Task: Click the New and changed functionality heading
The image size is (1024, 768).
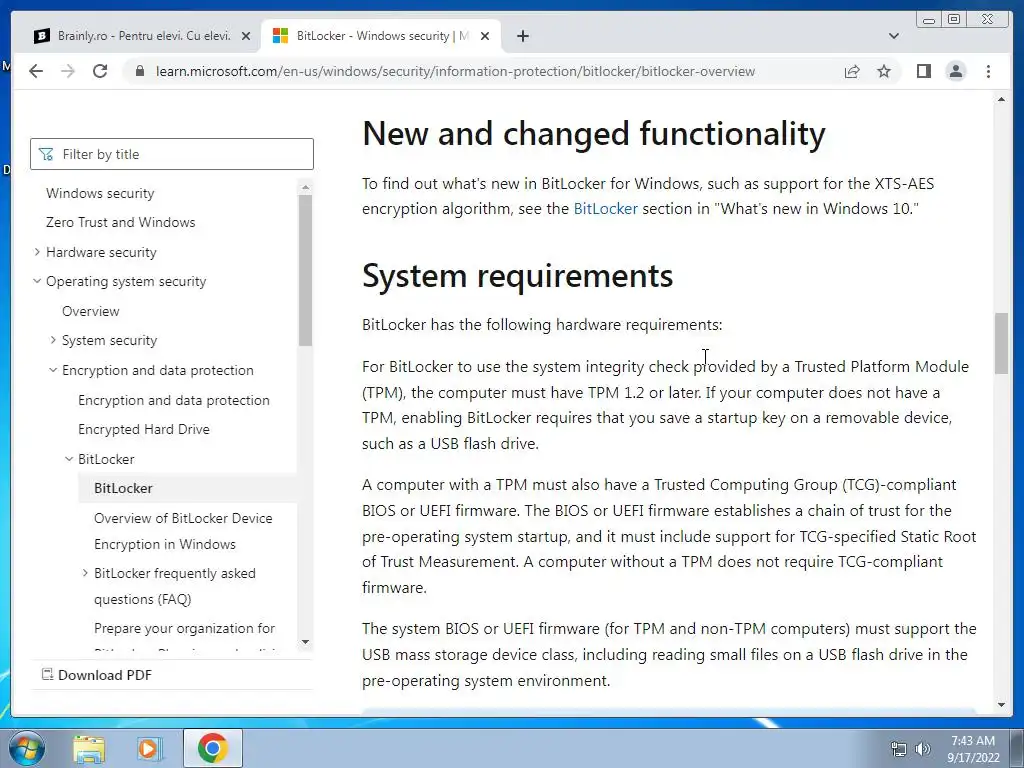Action: [594, 133]
